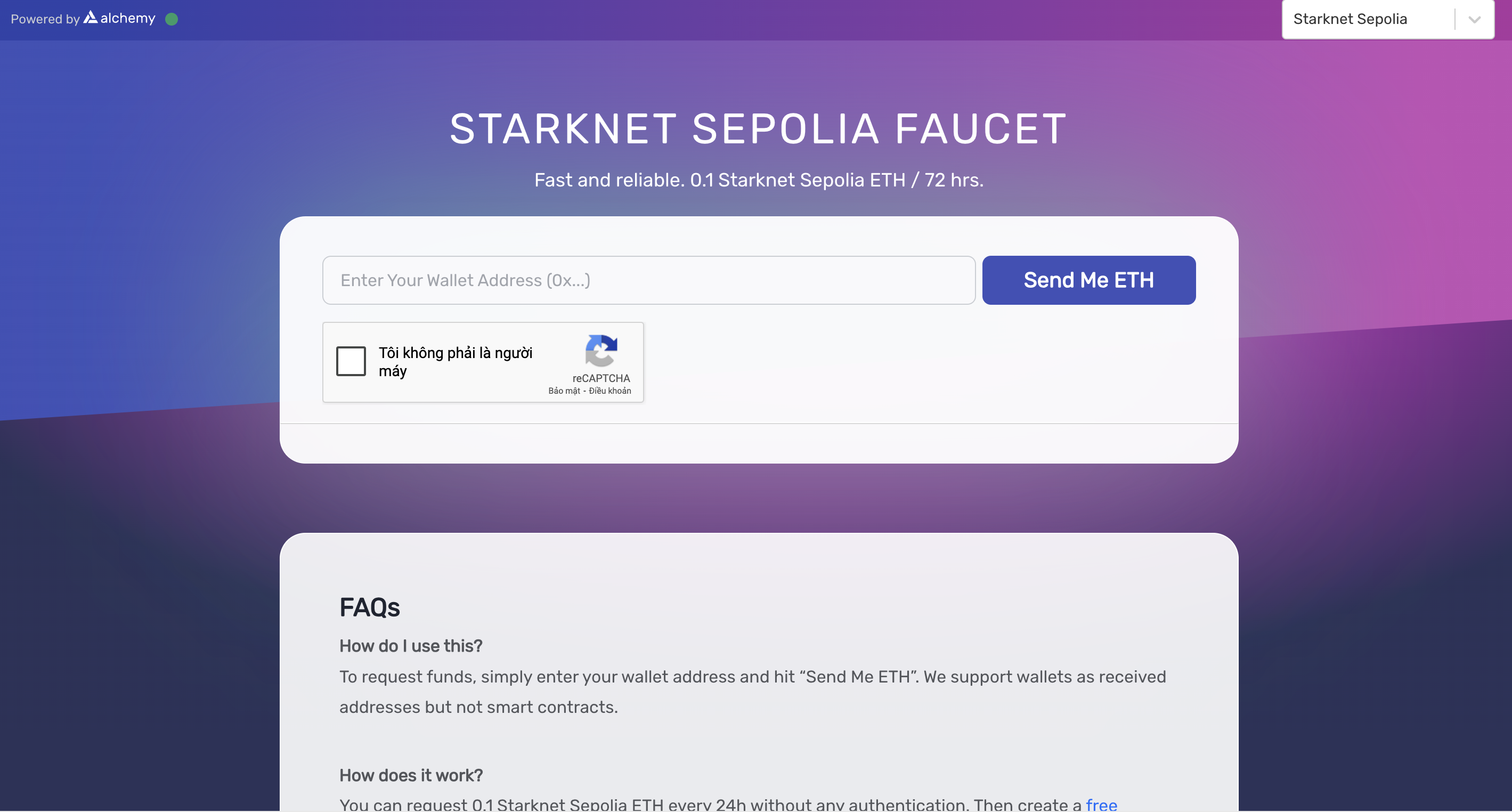Viewport: 1512px width, 812px height.
Task: Open the reCAPTCHA 'Điều khoản' terms link
Action: pyautogui.click(x=610, y=391)
